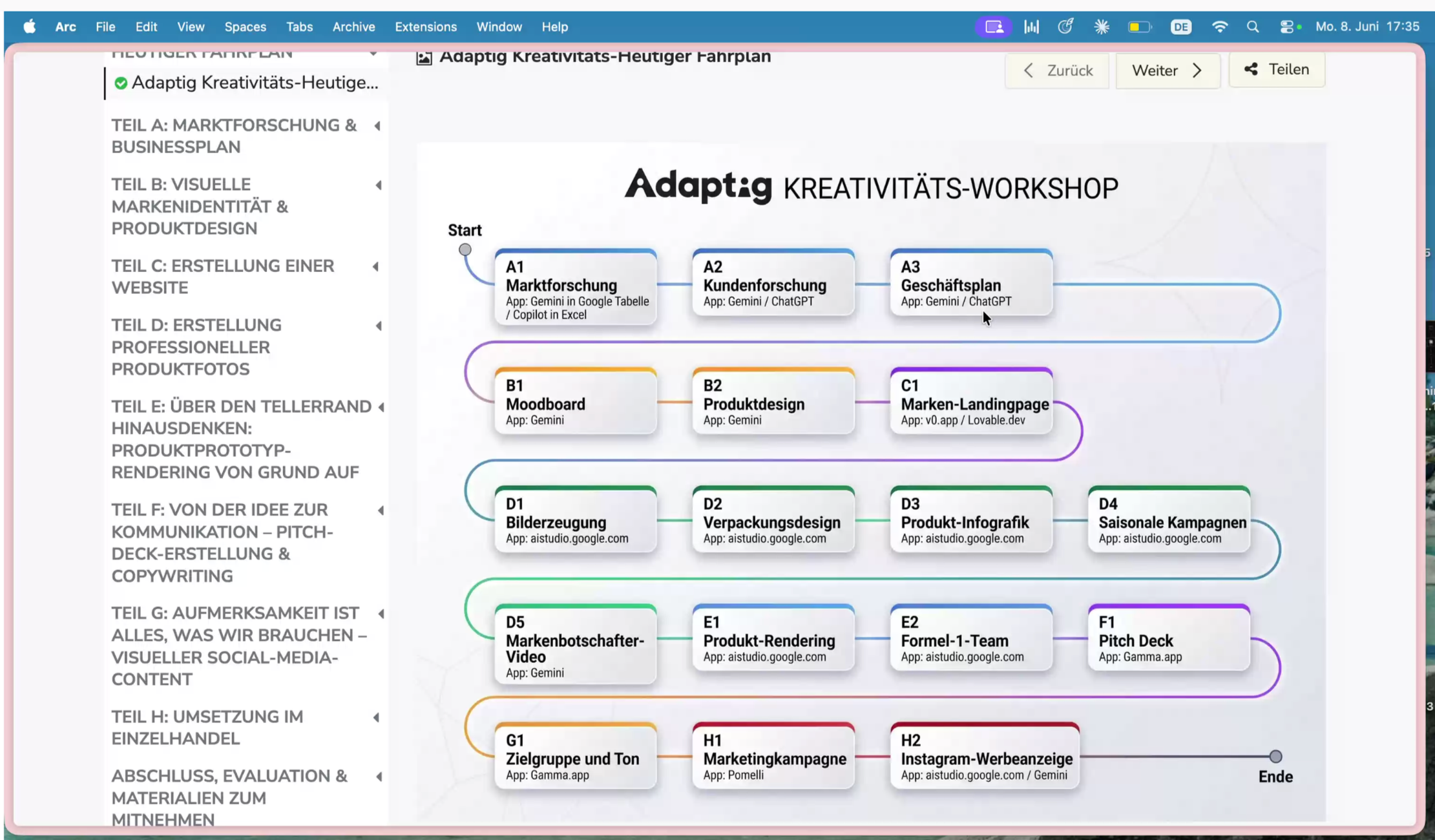Screen dimensions: 1435x840
Task: Expand Abschluss, Evaluation & Materialien section
Action: (x=378, y=777)
